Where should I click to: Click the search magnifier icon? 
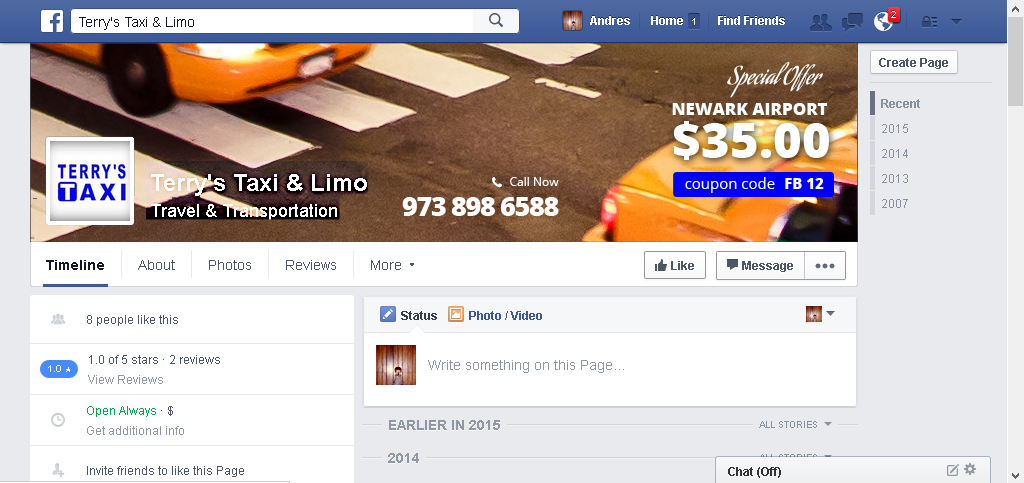(496, 21)
